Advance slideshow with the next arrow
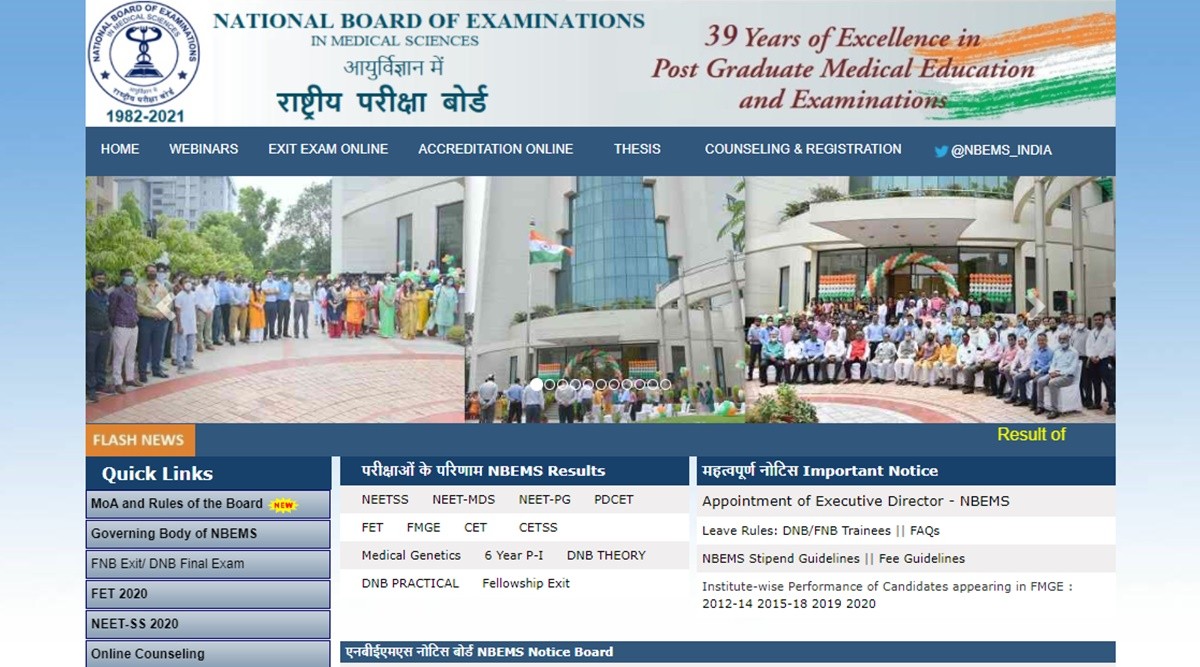 coord(1036,303)
